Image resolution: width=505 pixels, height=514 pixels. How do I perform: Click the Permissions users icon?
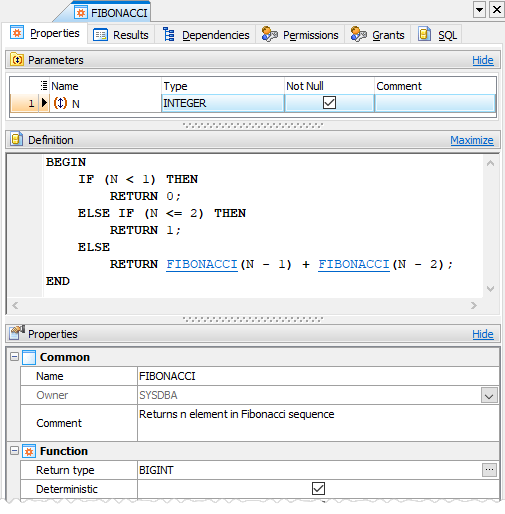269,34
